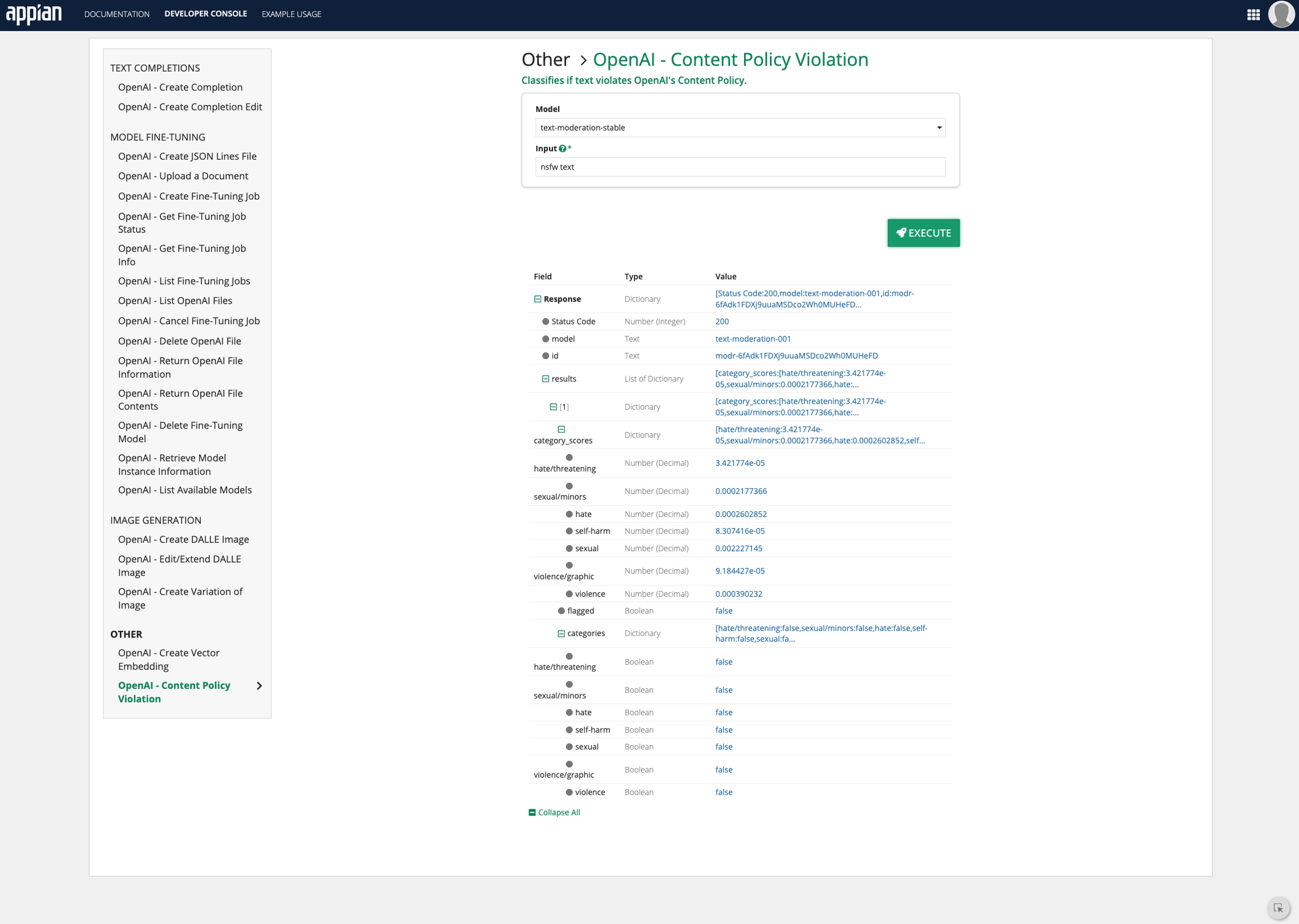The height and width of the screenshot is (924, 1299).
Task: Open OpenAI - Return OpenAI File Contents
Action: tap(180, 400)
